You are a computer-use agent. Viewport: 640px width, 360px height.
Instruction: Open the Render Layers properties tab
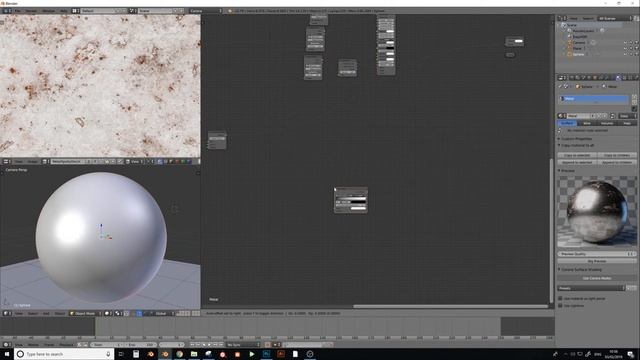click(577, 78)
